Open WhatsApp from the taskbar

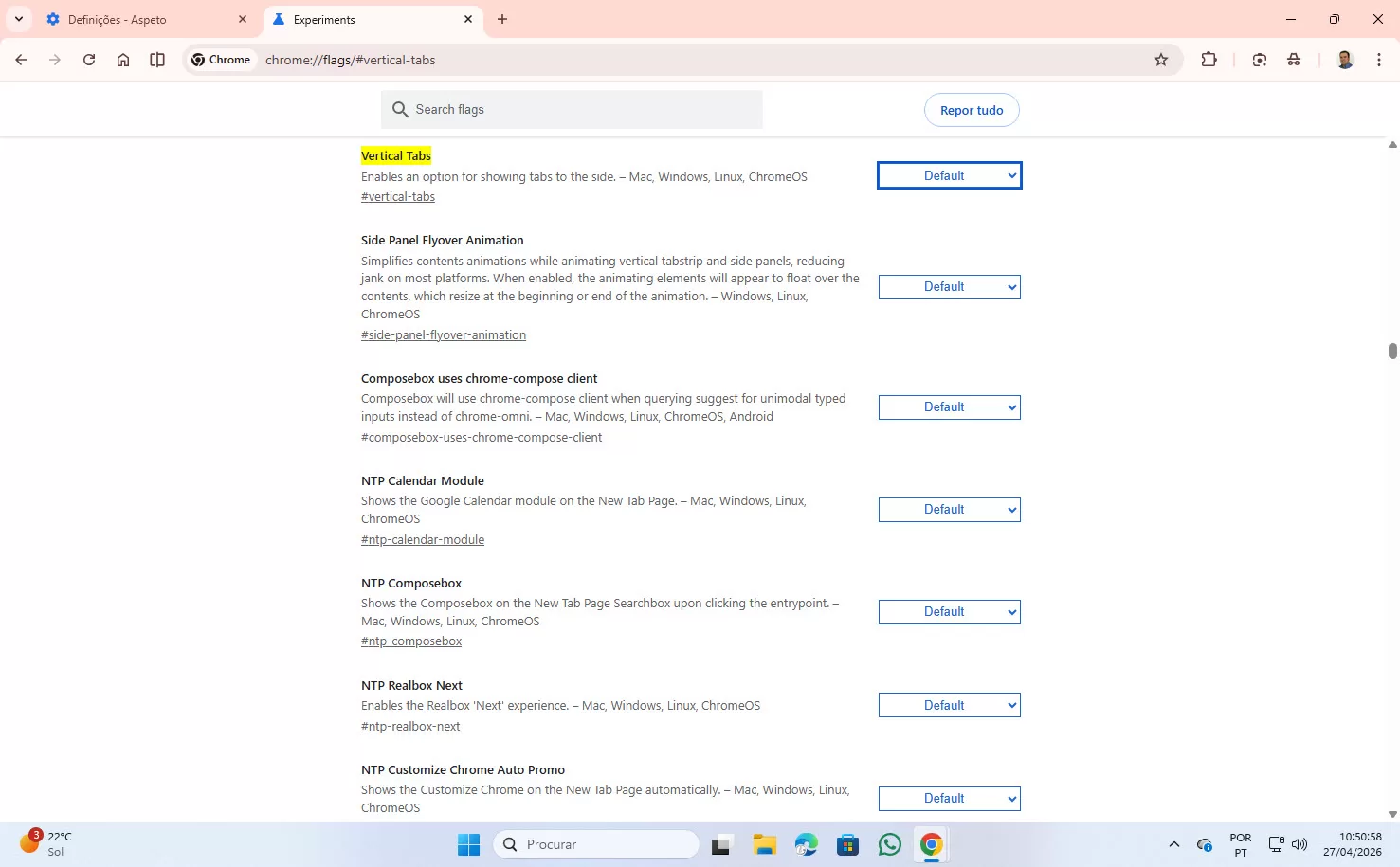[x=889, y=844]
